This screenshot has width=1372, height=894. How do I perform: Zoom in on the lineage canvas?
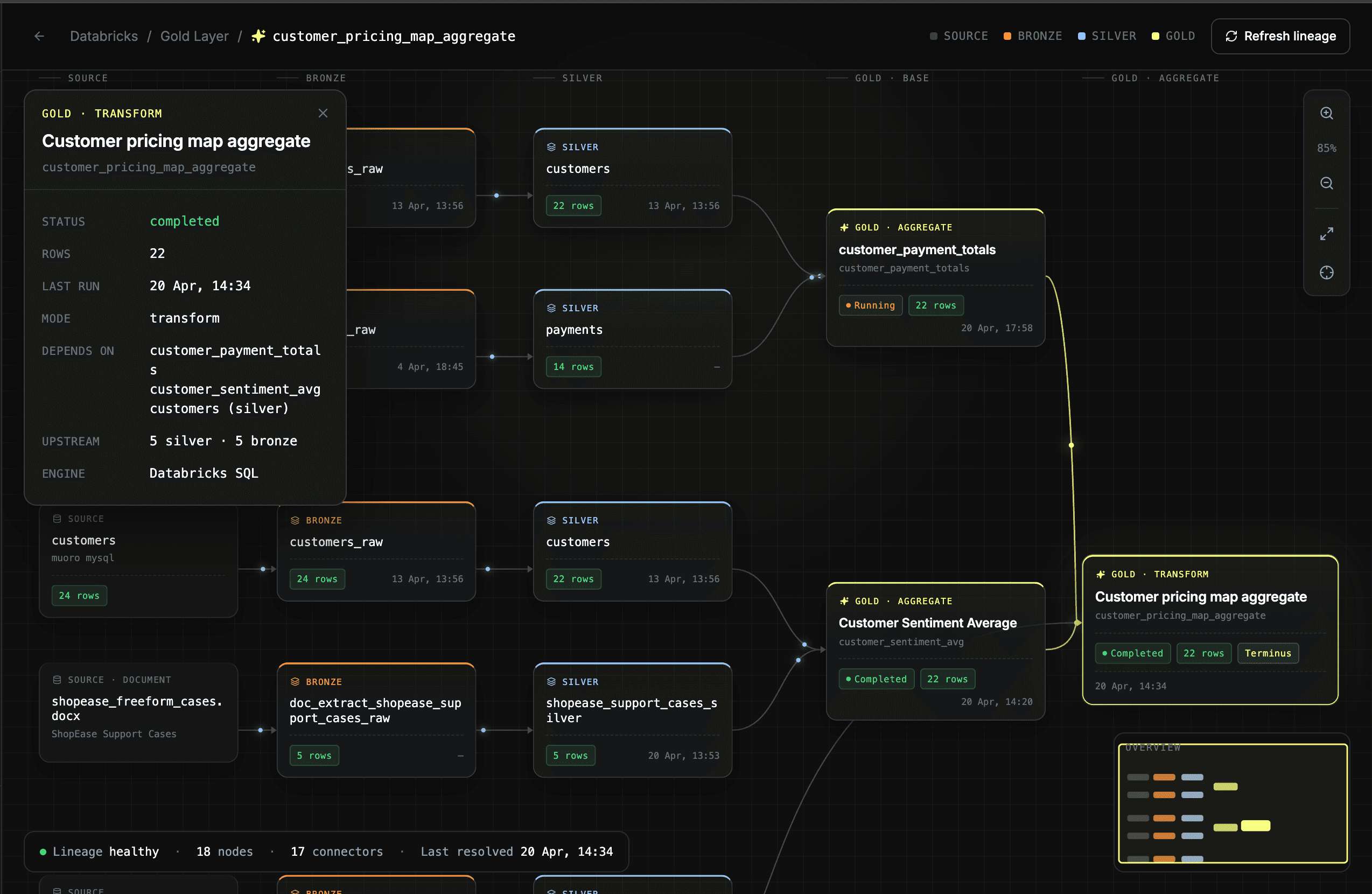coord(1326,113)
